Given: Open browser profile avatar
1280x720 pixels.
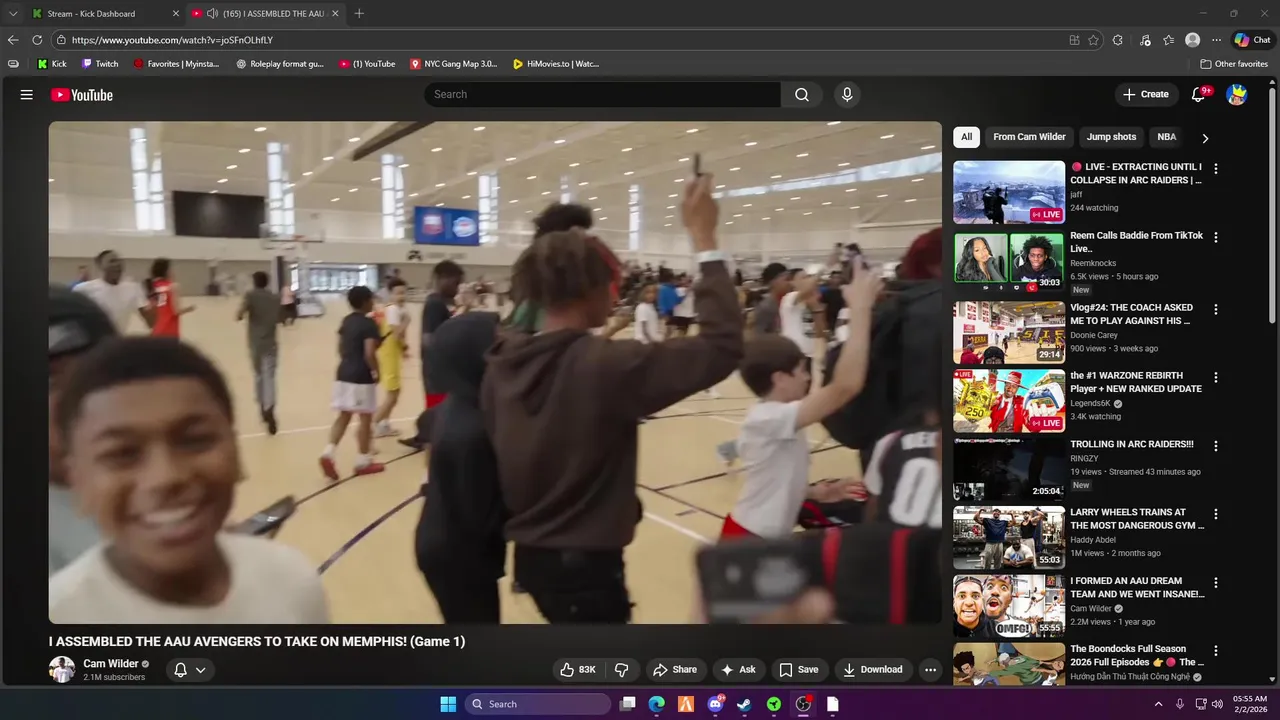Looking at the screenshot, I should click(1192, 40).
